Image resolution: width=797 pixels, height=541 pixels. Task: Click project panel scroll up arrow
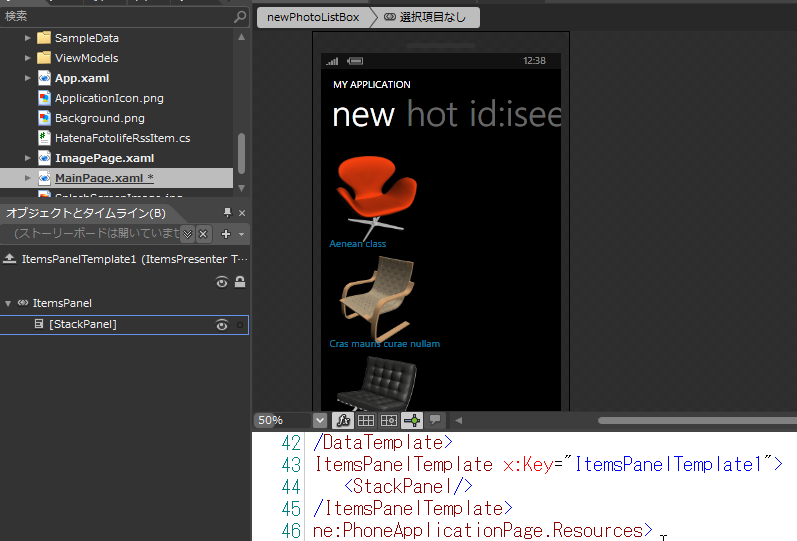241,37
